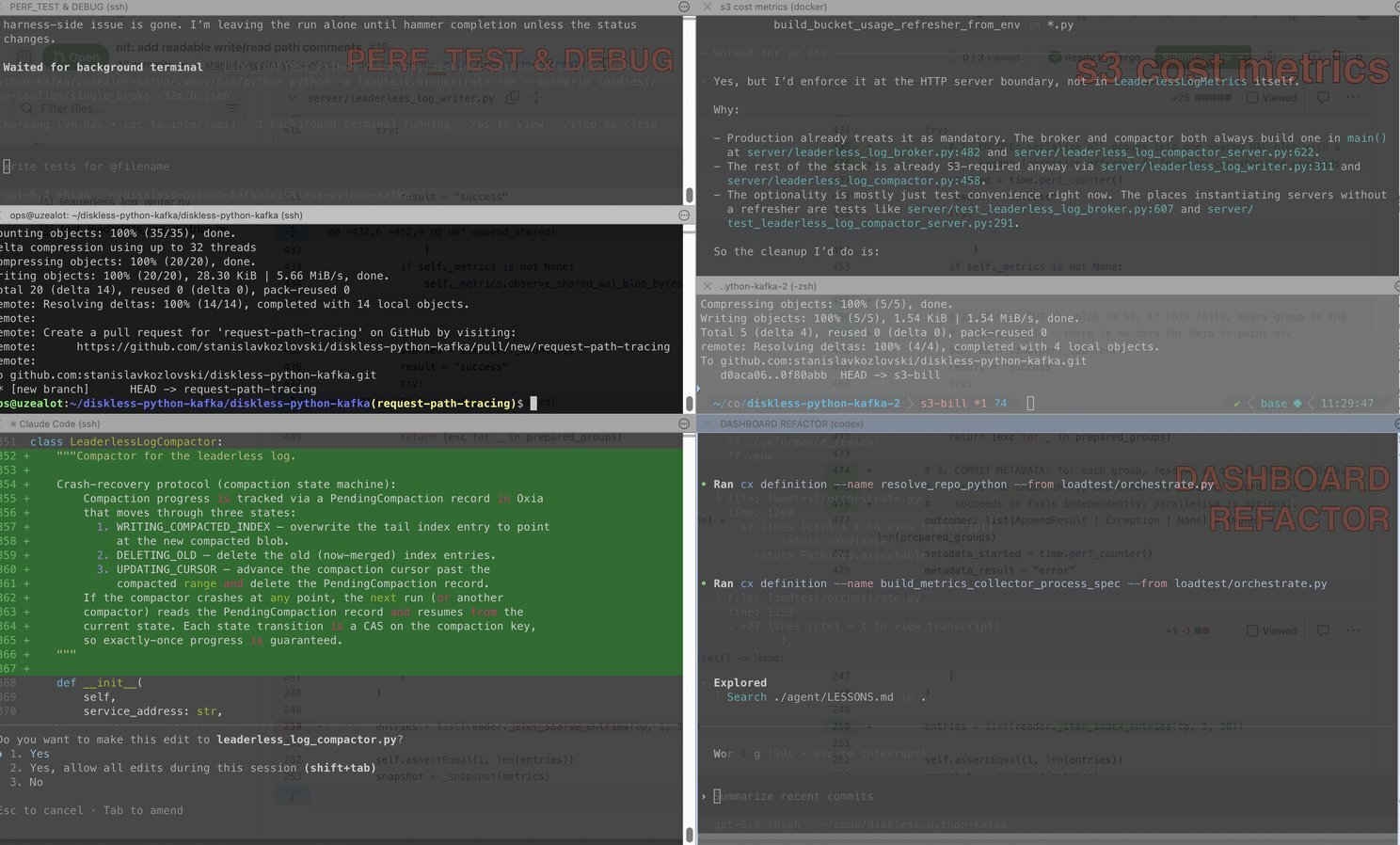Open the Claude Code pane menu icon
The width and height of the screenshot is (1400, 845).
[x=684, y=423]
